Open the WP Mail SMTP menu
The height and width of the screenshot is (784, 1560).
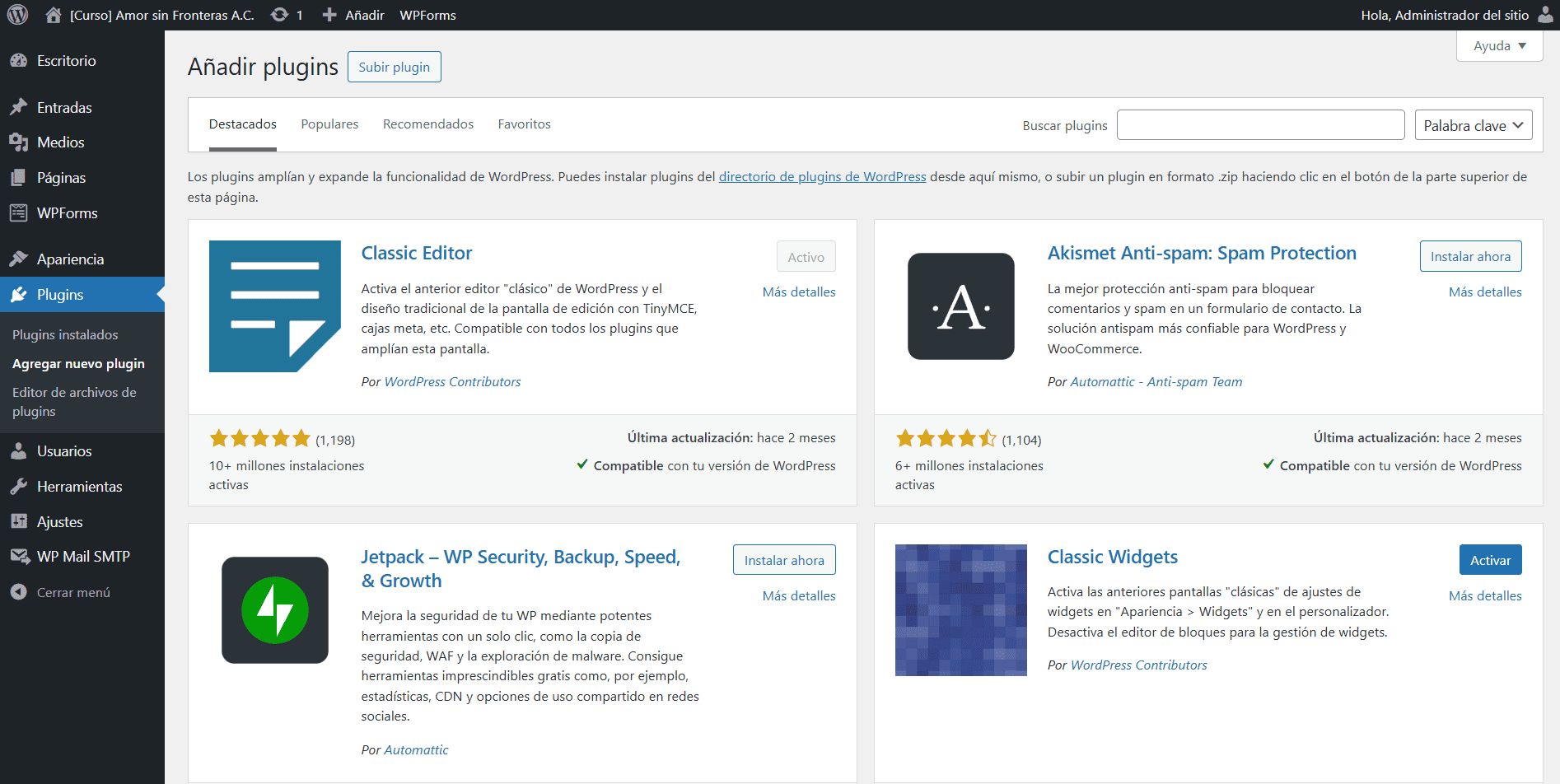pos(83,557)
